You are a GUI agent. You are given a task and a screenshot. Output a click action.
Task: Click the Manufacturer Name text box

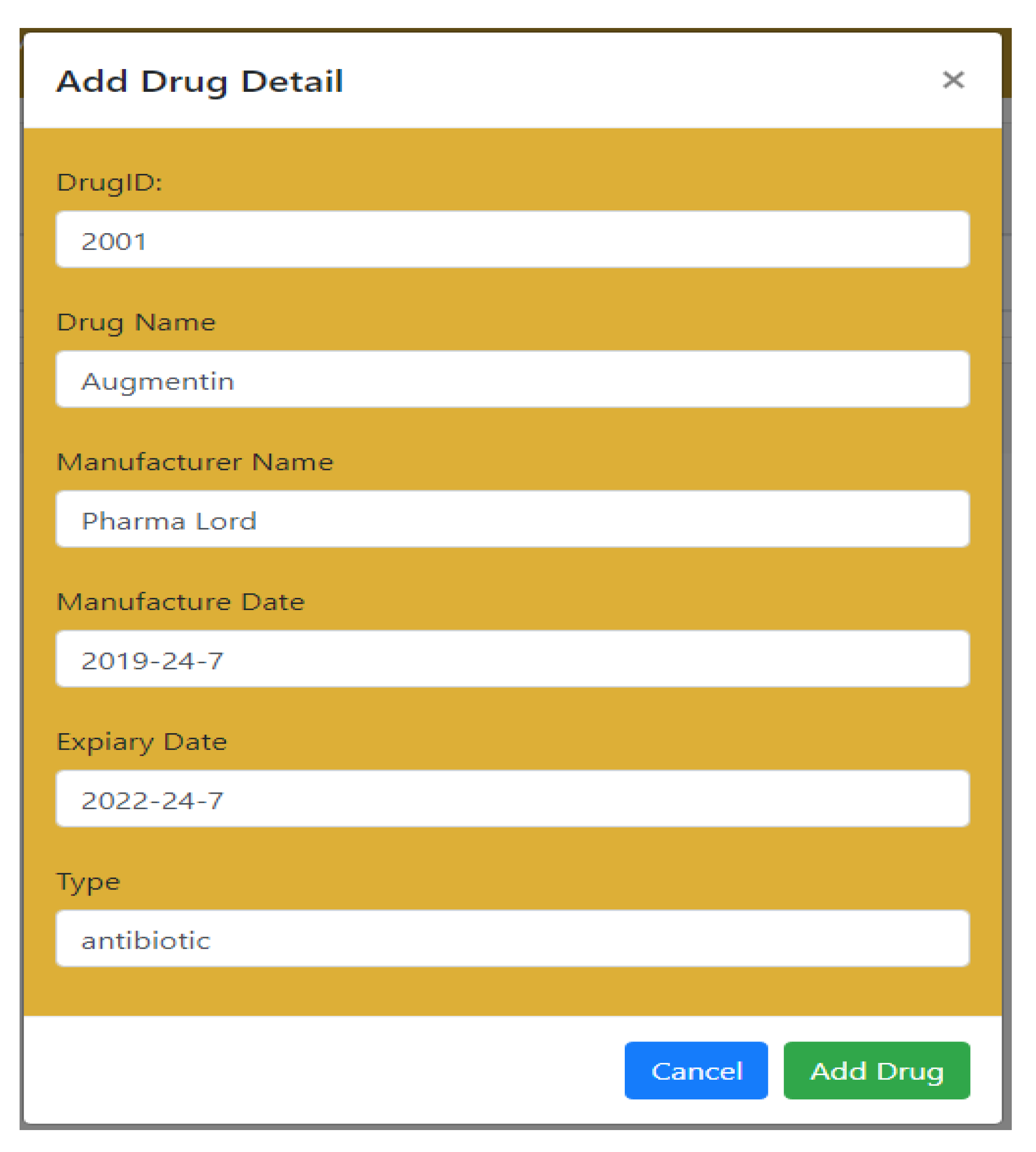[x=512, y=519]
